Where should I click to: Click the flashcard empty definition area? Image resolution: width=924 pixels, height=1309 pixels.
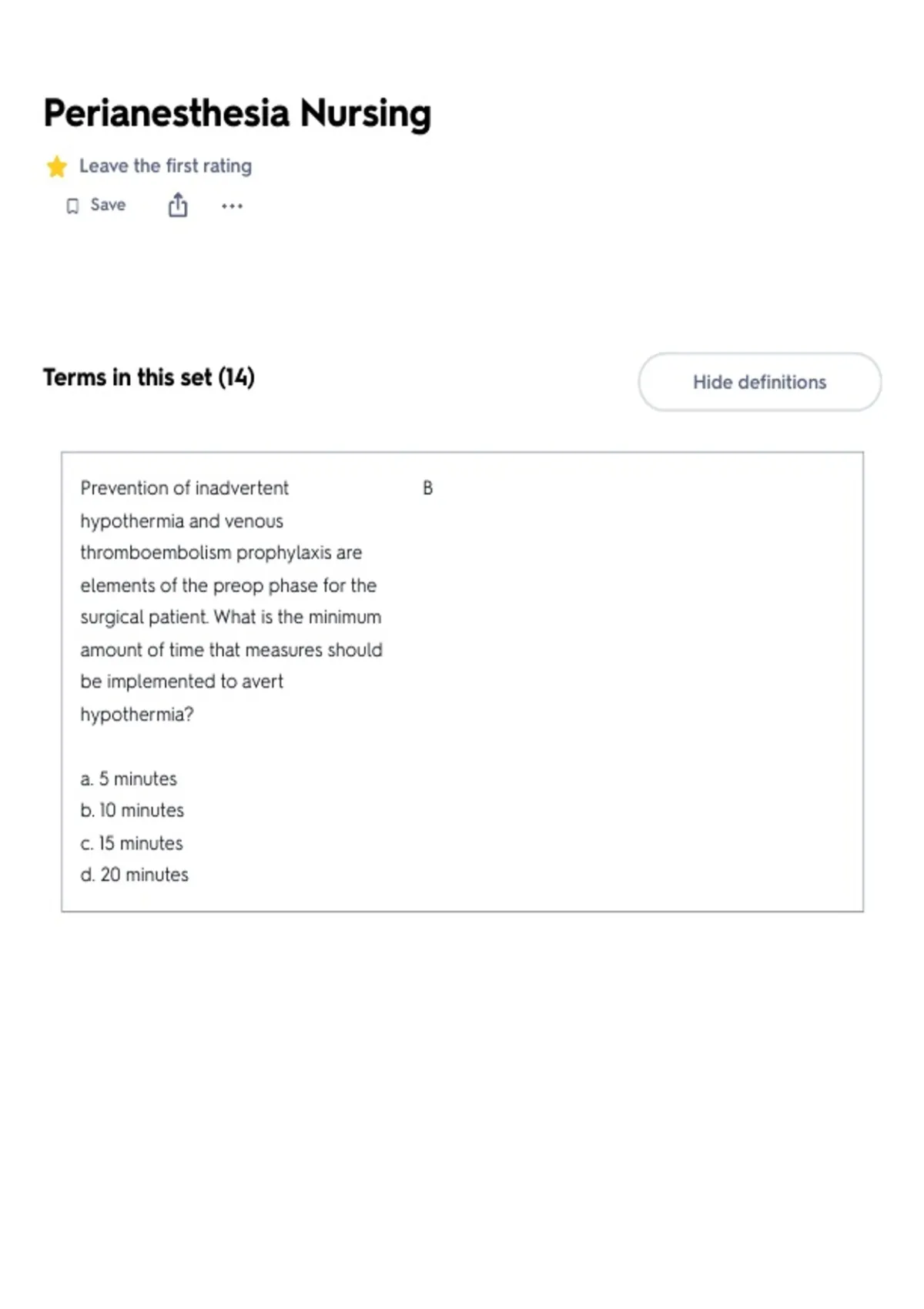(639, 693)
